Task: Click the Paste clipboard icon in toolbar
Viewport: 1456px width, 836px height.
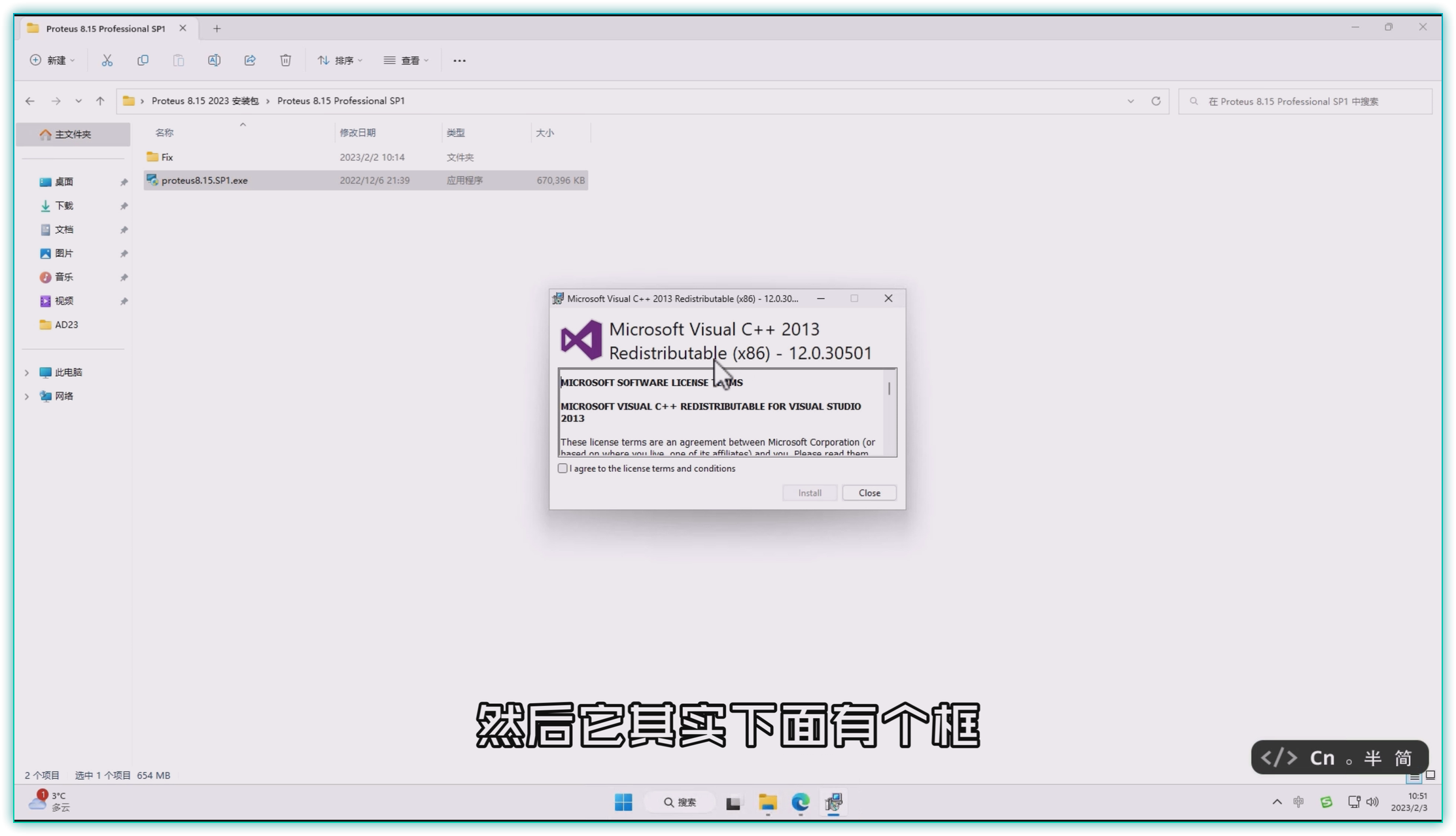Action: coord(179,60)
